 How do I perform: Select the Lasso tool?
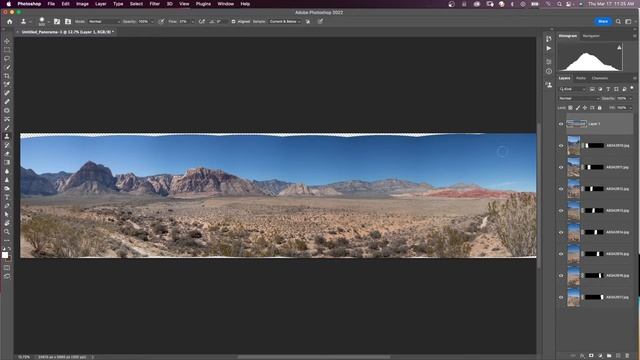click(x=7, y=58)
